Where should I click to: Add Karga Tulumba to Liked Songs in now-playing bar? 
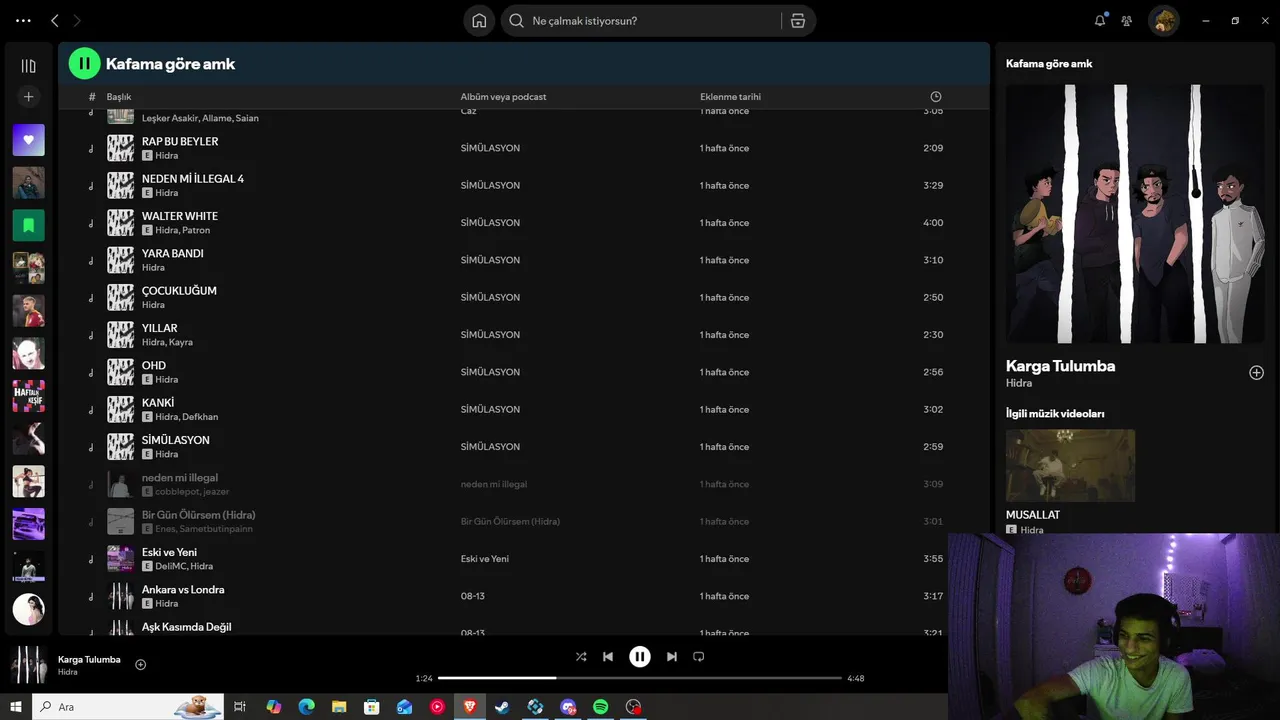pos(141,665)
